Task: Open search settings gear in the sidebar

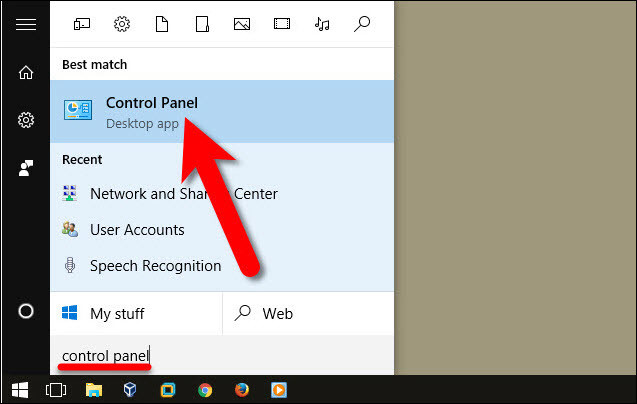Action: coord(26,120)
